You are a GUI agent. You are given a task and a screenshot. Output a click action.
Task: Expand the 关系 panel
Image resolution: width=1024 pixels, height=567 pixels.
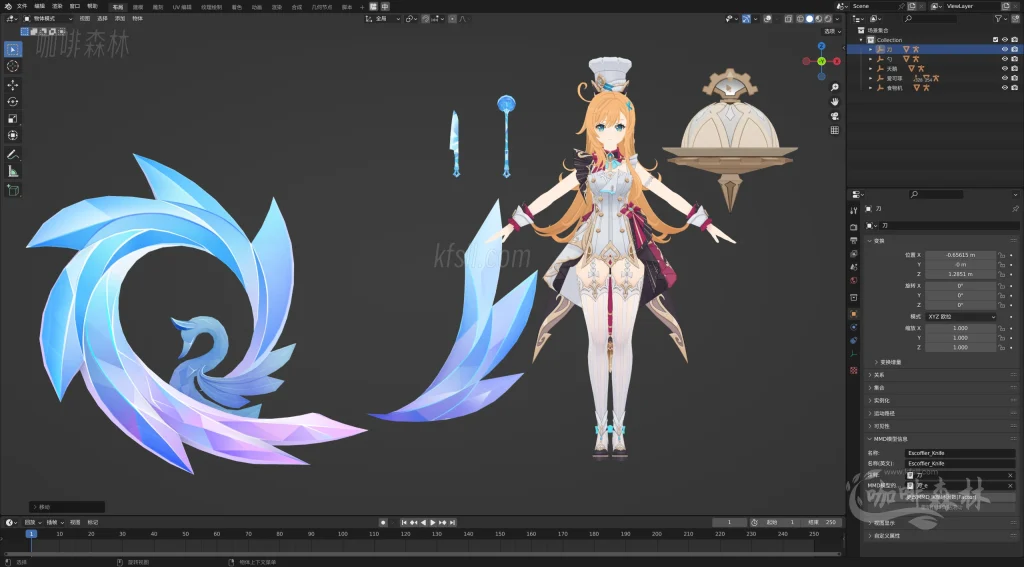pos(878,375)
